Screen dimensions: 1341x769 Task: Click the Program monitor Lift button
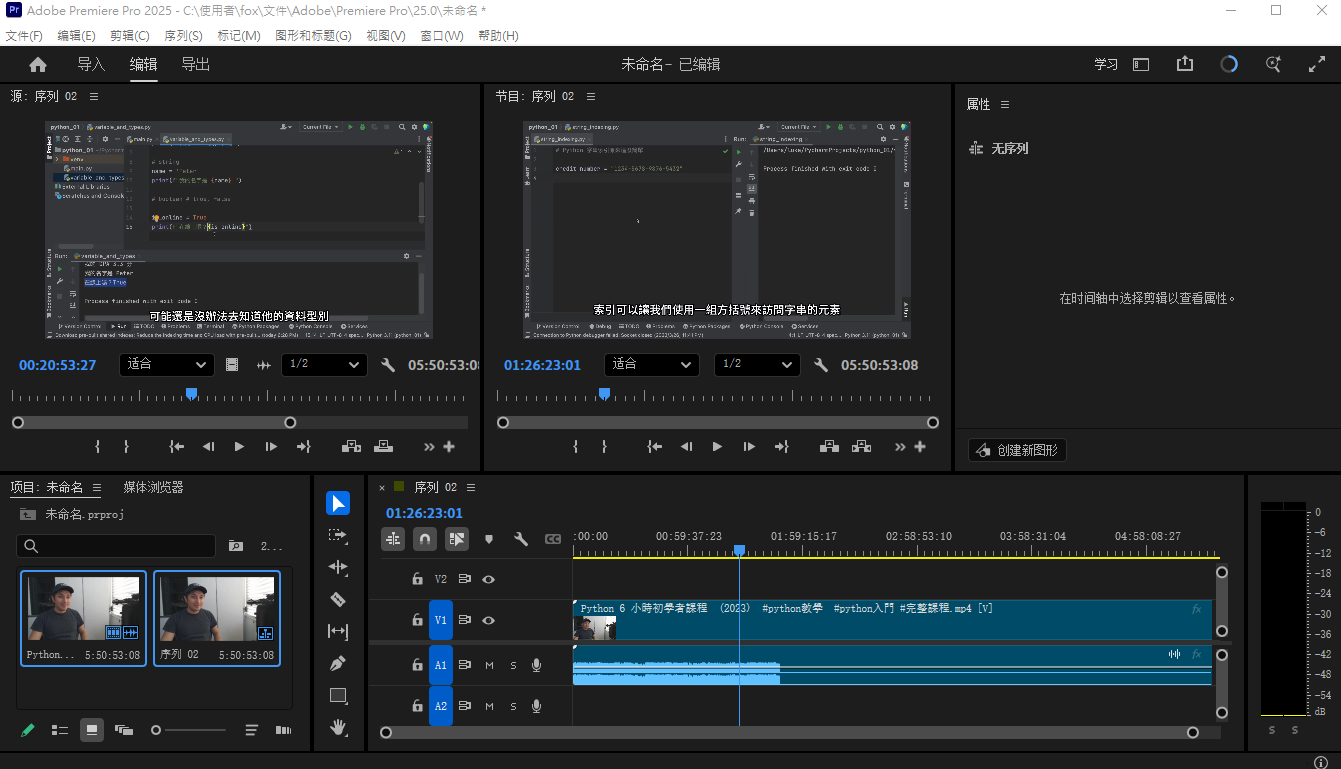830,447
